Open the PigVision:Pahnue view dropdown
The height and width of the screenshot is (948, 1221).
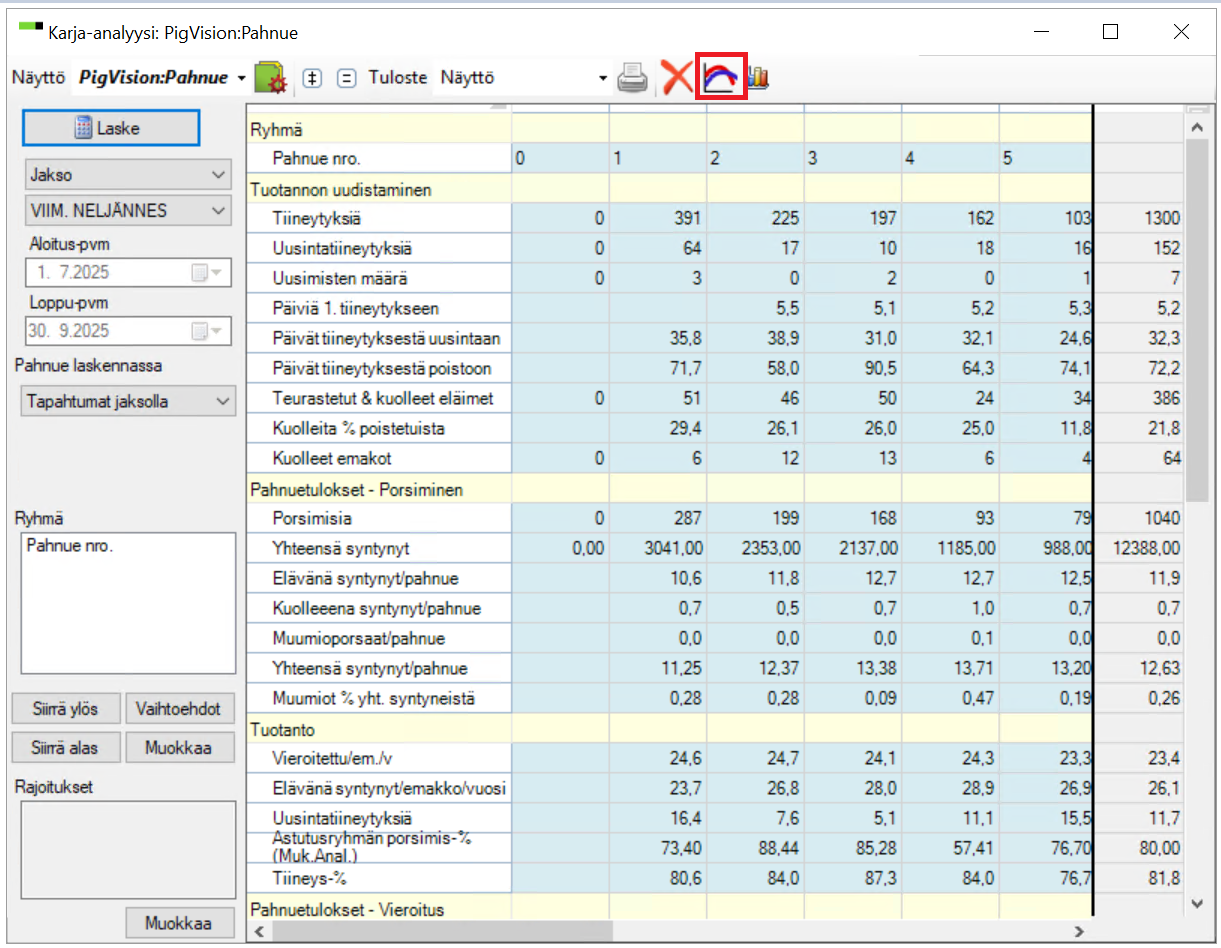point(241,78)
